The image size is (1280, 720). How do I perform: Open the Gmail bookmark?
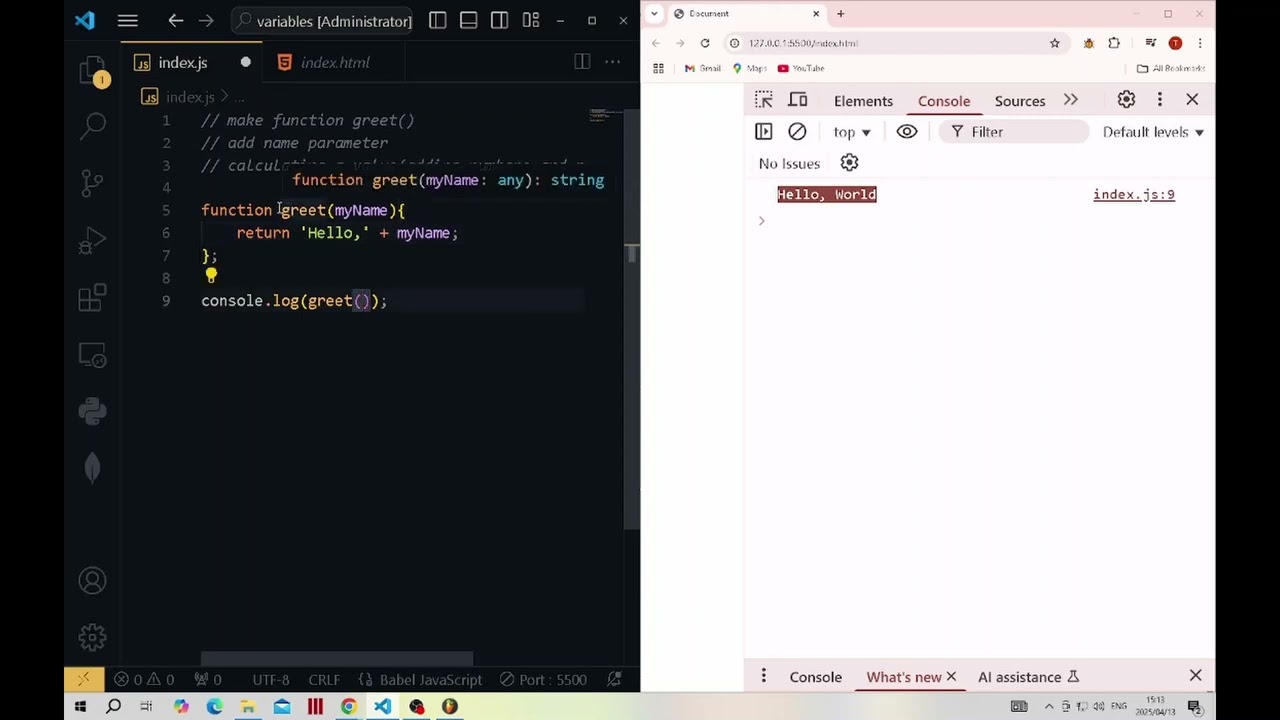pos(703,68)
